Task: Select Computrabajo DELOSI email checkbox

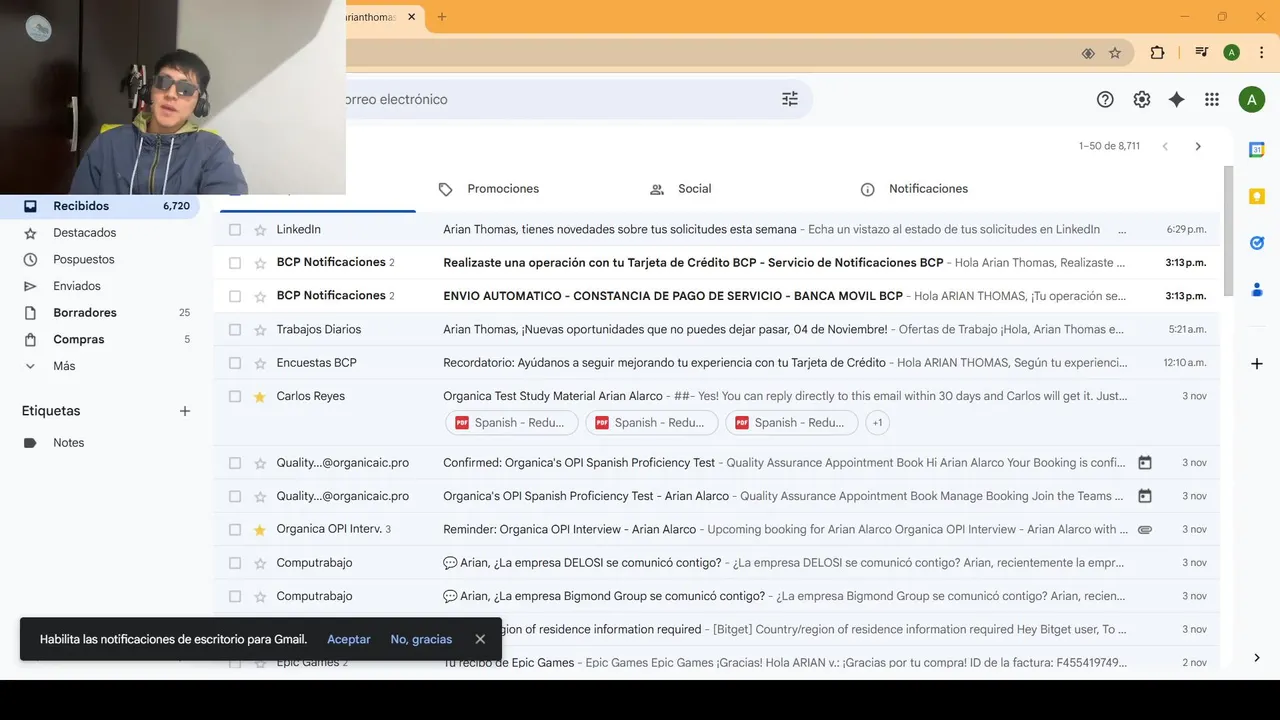Action: (x=235, y=563)
